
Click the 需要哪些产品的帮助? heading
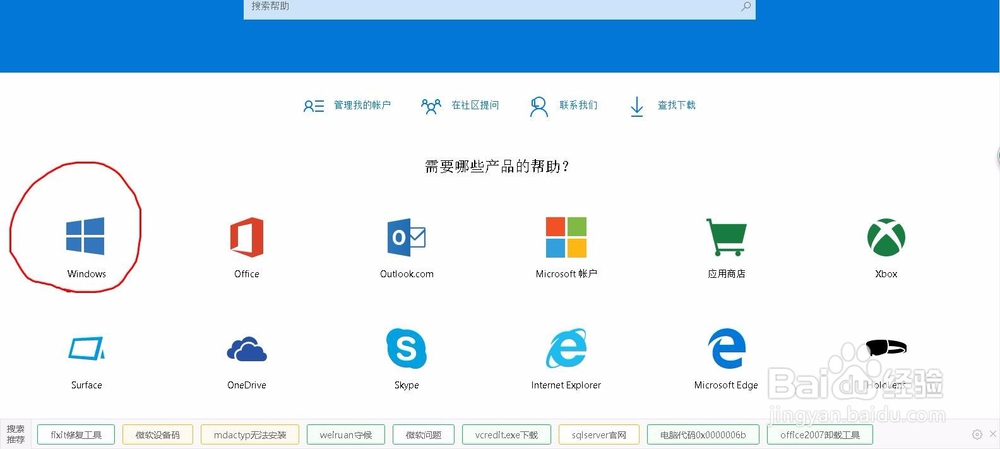point(497,167)
